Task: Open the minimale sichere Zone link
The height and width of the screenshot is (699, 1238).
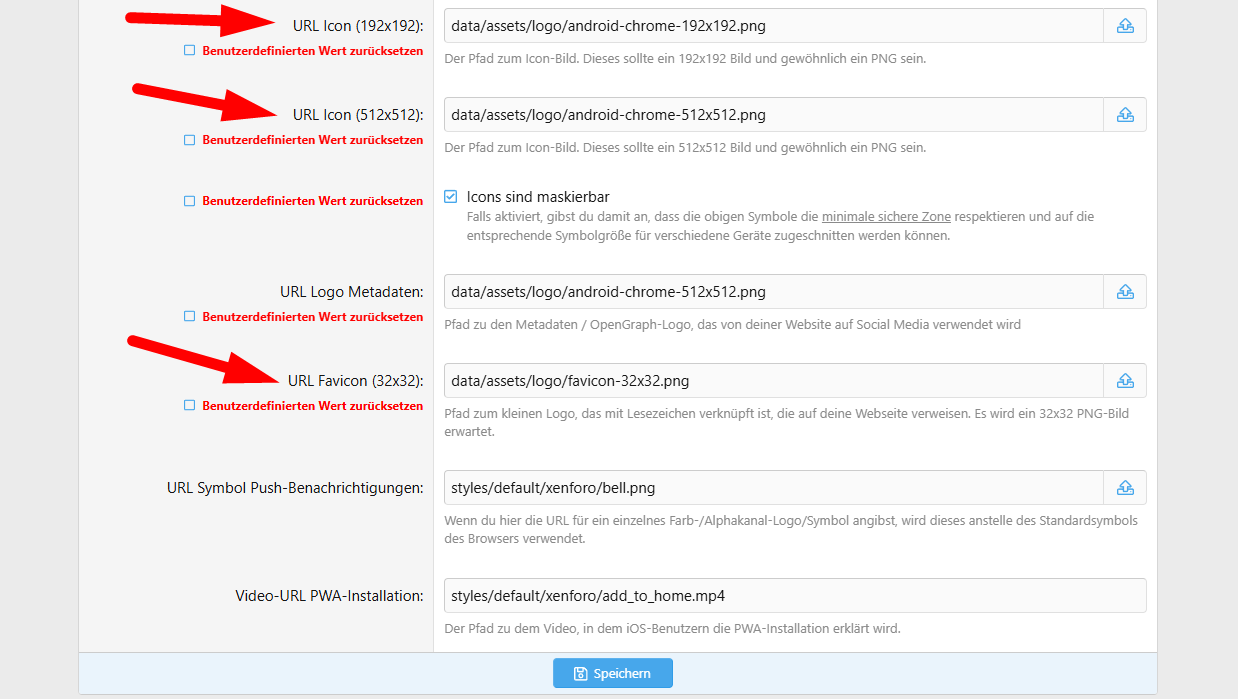Action: (x=886, y=216)
